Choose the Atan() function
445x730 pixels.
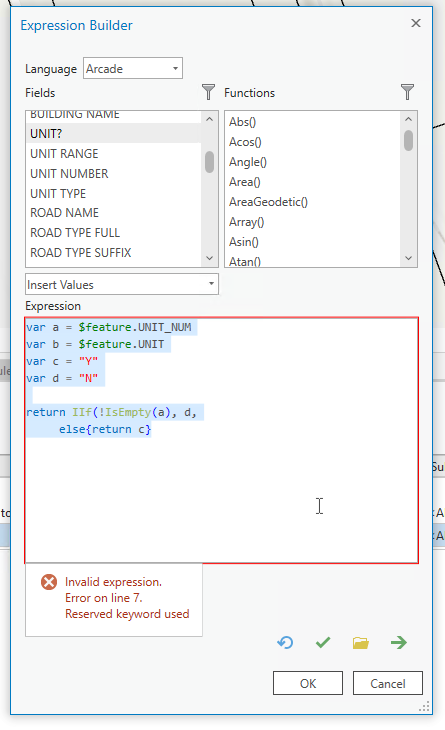(245, 261)
